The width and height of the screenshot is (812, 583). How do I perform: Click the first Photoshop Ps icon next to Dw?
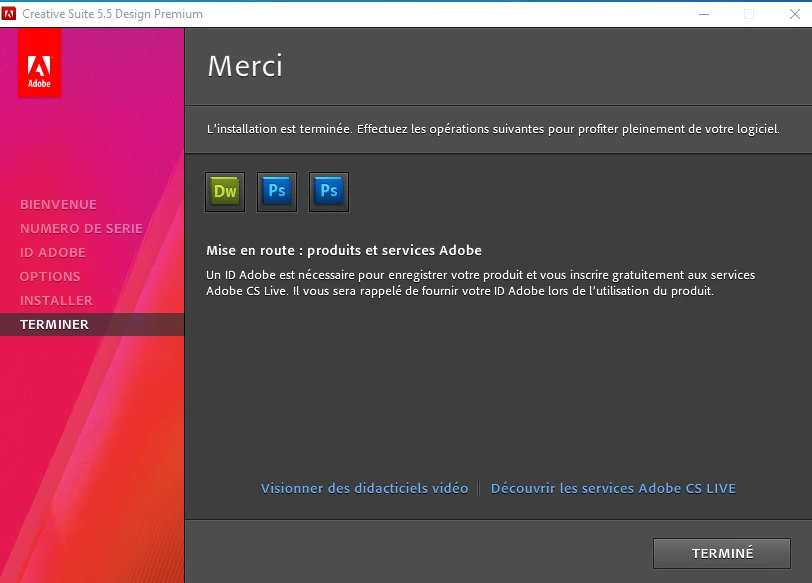click(x=277, y=192)
